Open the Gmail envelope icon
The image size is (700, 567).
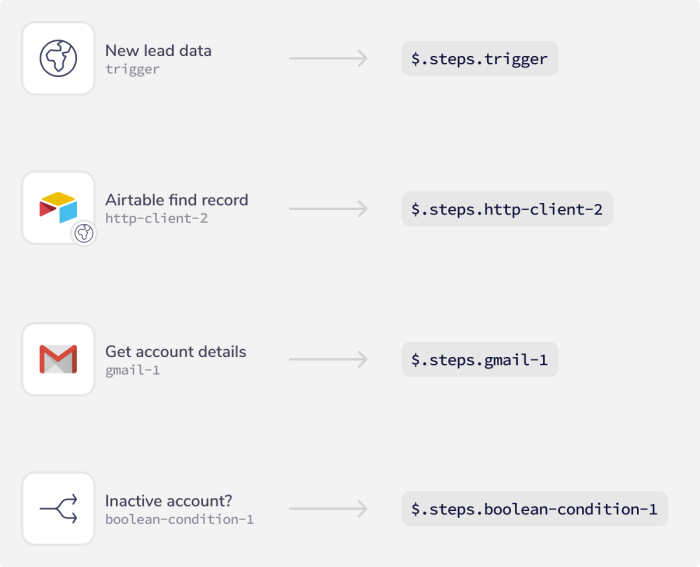(58, 359)
